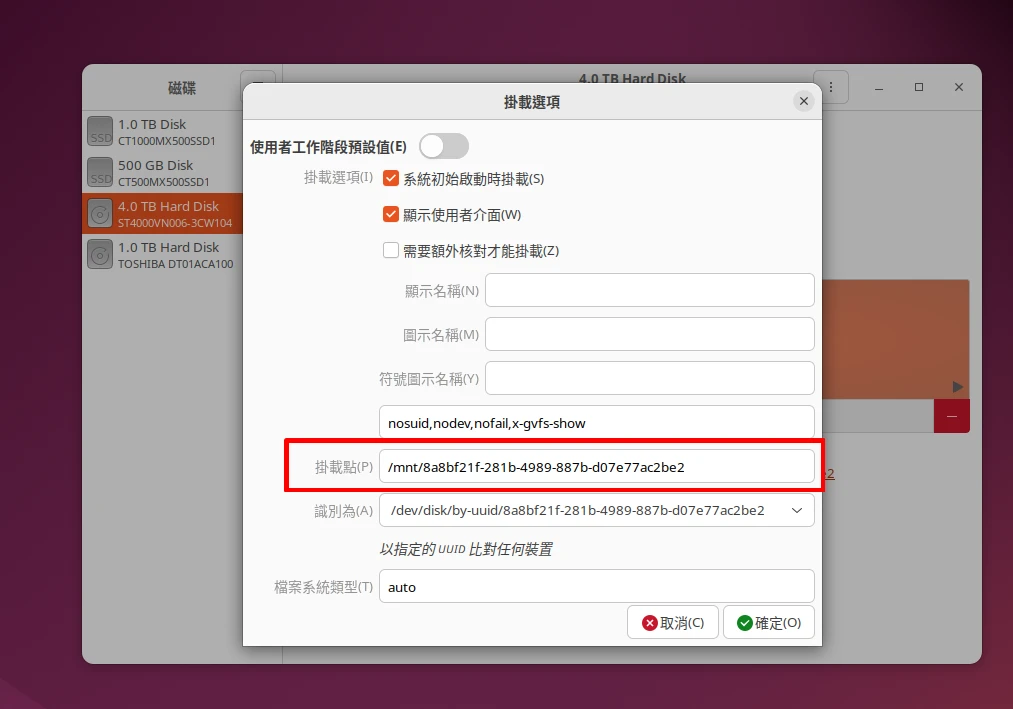Select 500 GB Disk SSD icon

100,172
